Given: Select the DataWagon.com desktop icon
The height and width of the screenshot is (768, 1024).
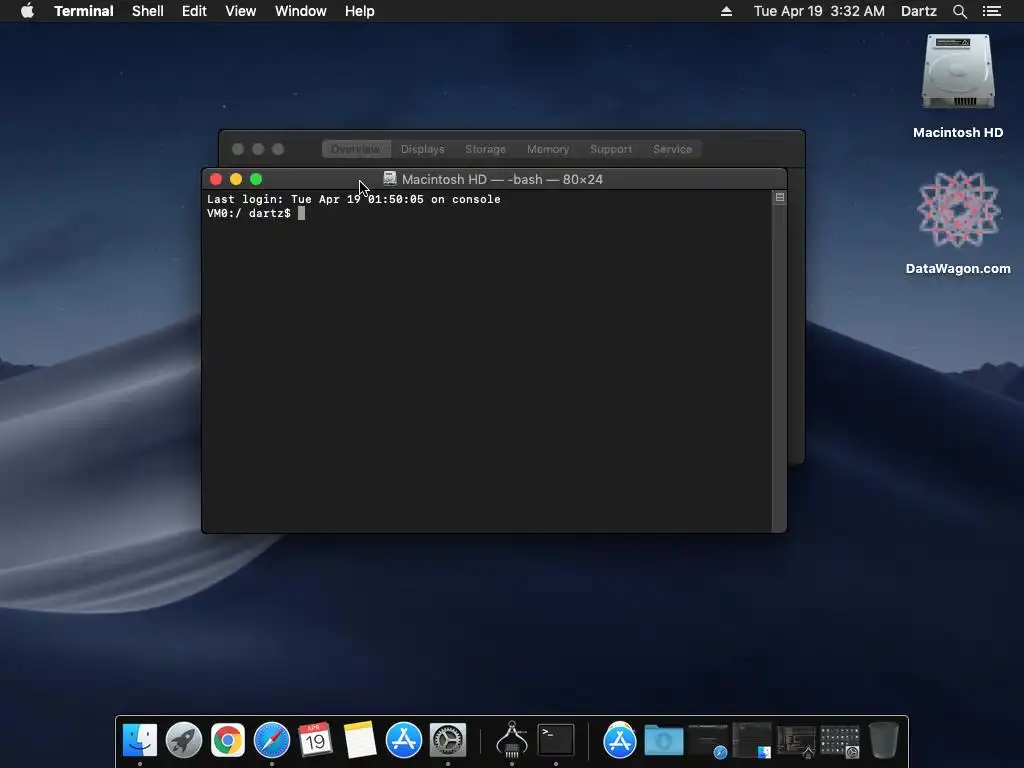Looking at the screenshot, I should (x=958, y=223).
